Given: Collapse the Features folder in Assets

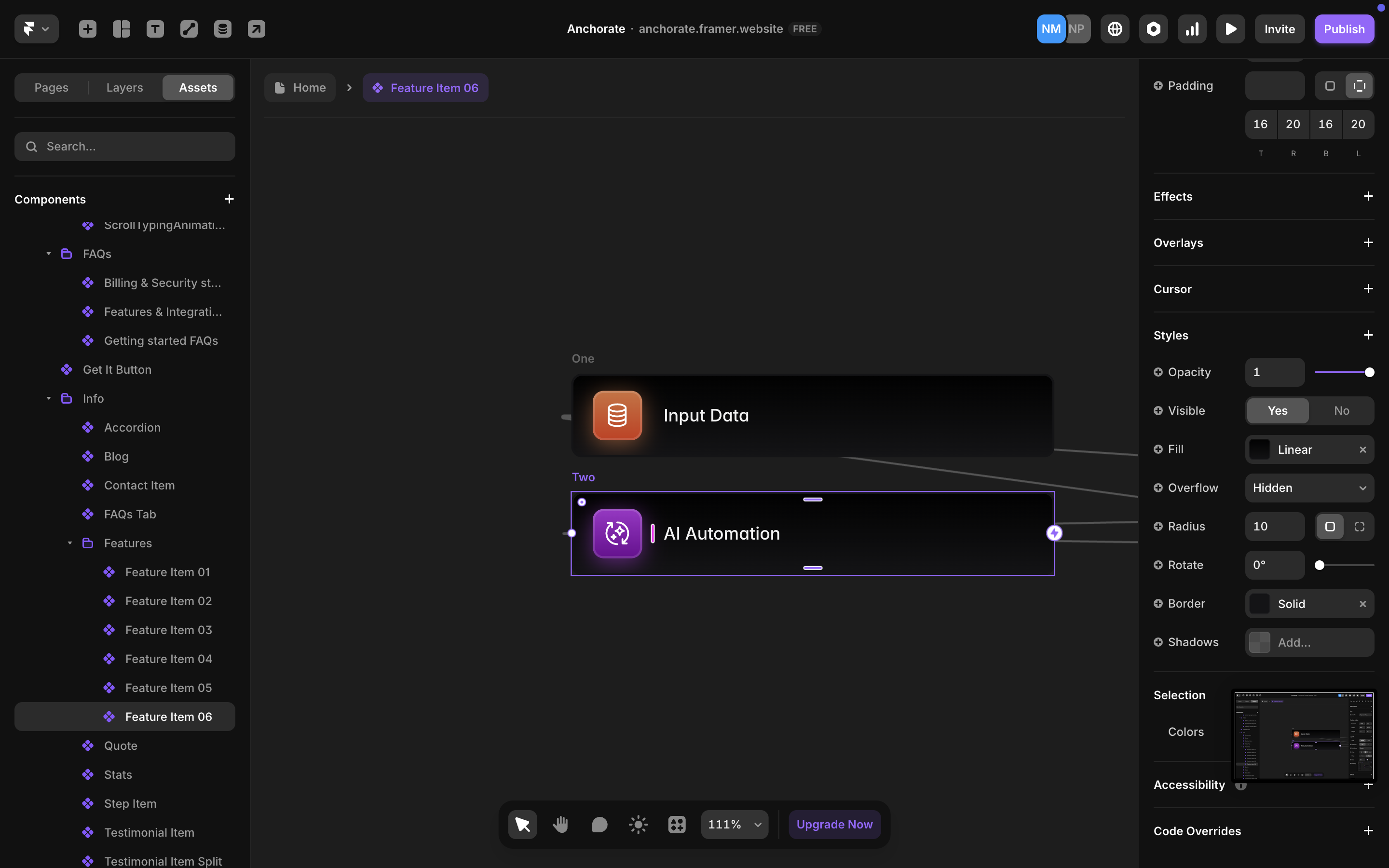Looking at the screenshot, I should click(x=70, y=543).
